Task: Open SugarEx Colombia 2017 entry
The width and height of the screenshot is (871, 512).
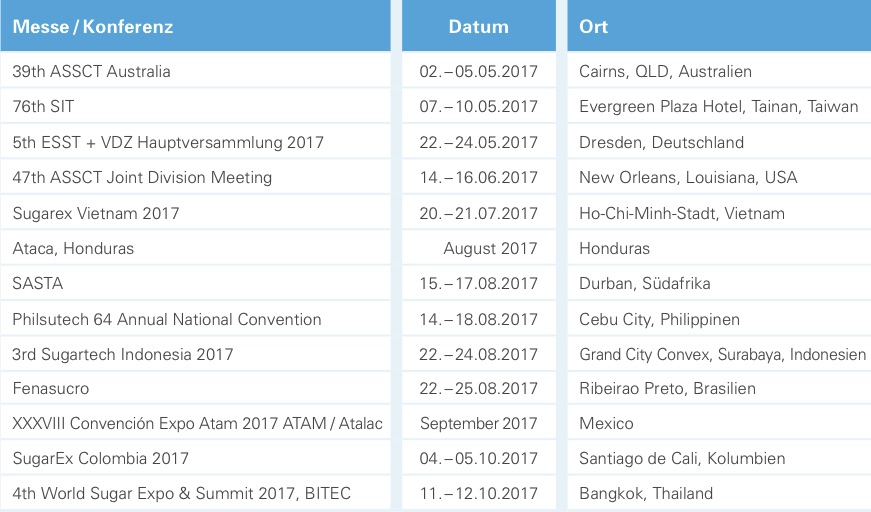Action: click(x=101, y=458)
